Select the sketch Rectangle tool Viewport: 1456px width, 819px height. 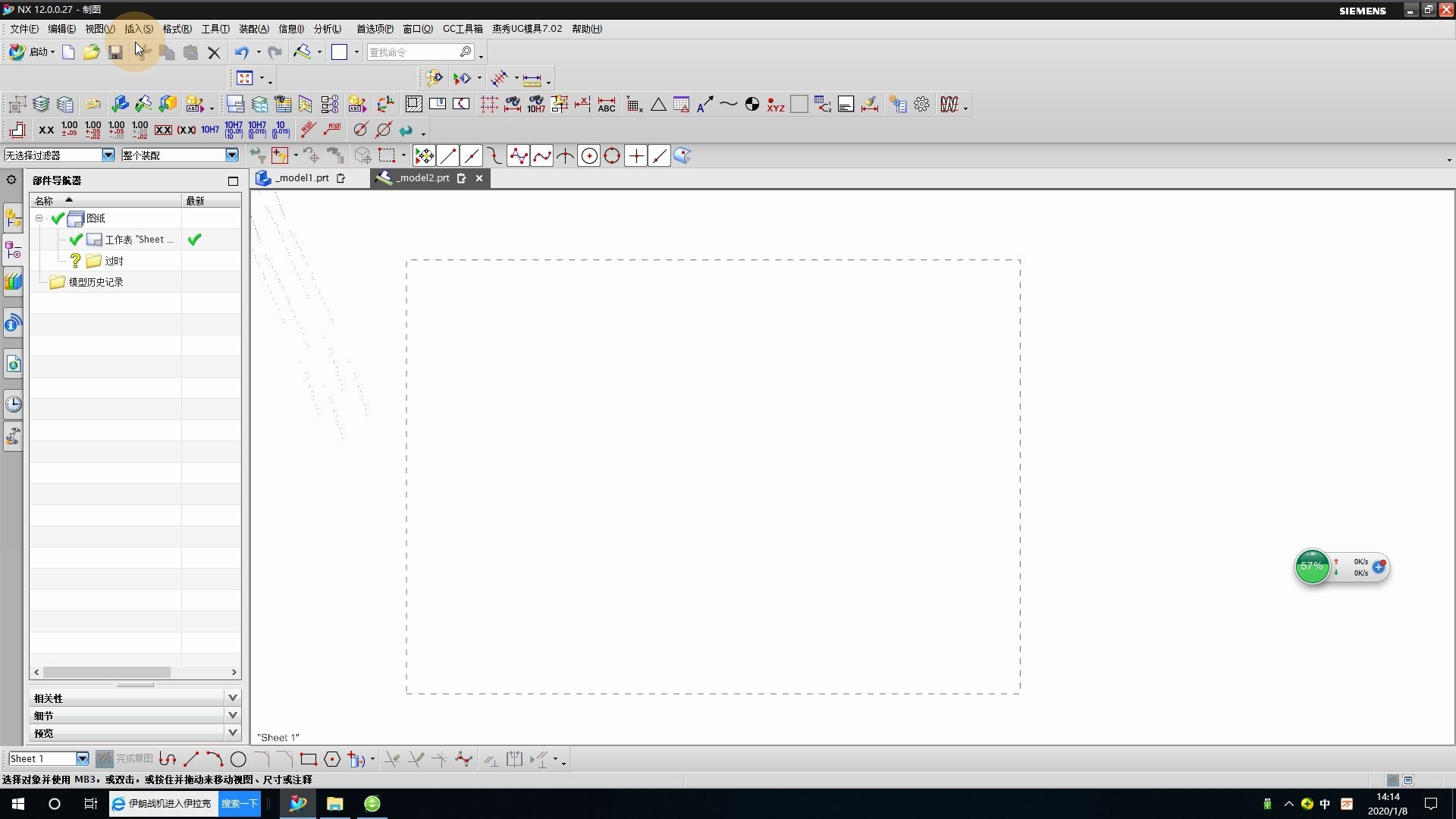click(308, 759)
